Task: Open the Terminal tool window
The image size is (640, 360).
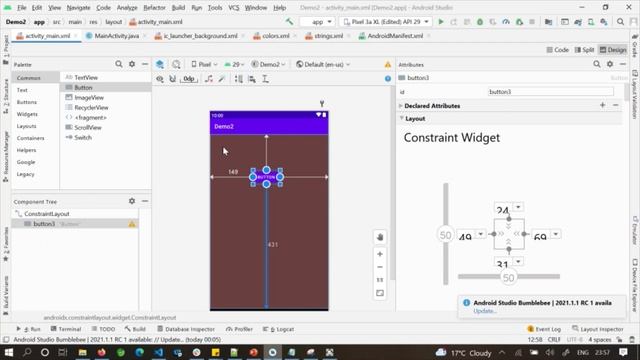Action: point(66,329)
